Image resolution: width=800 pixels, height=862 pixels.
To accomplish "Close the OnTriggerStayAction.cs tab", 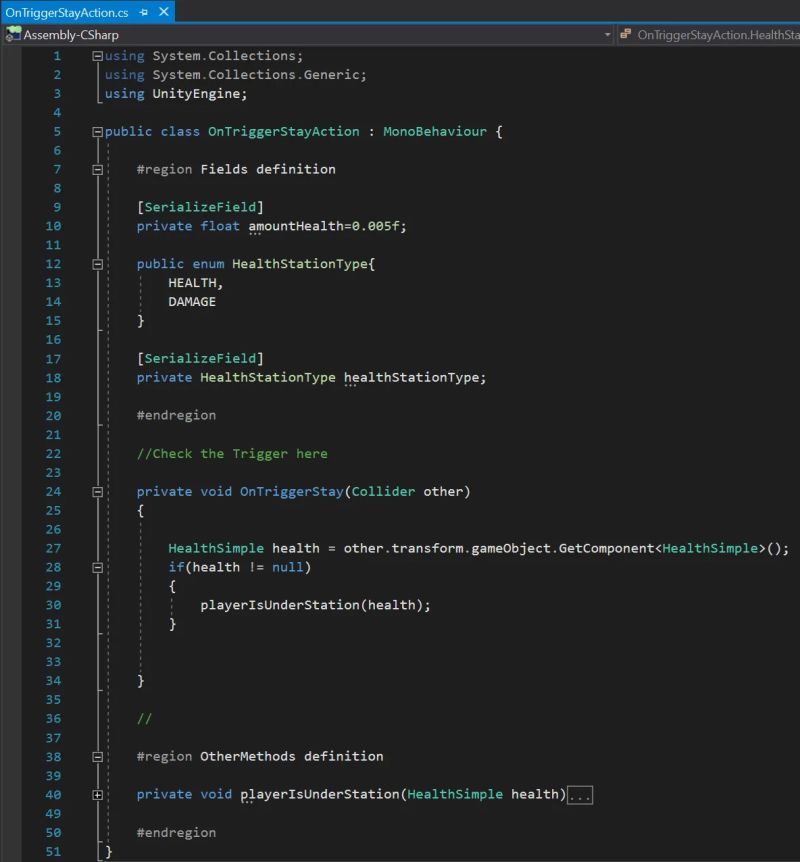I will (163, 13).
